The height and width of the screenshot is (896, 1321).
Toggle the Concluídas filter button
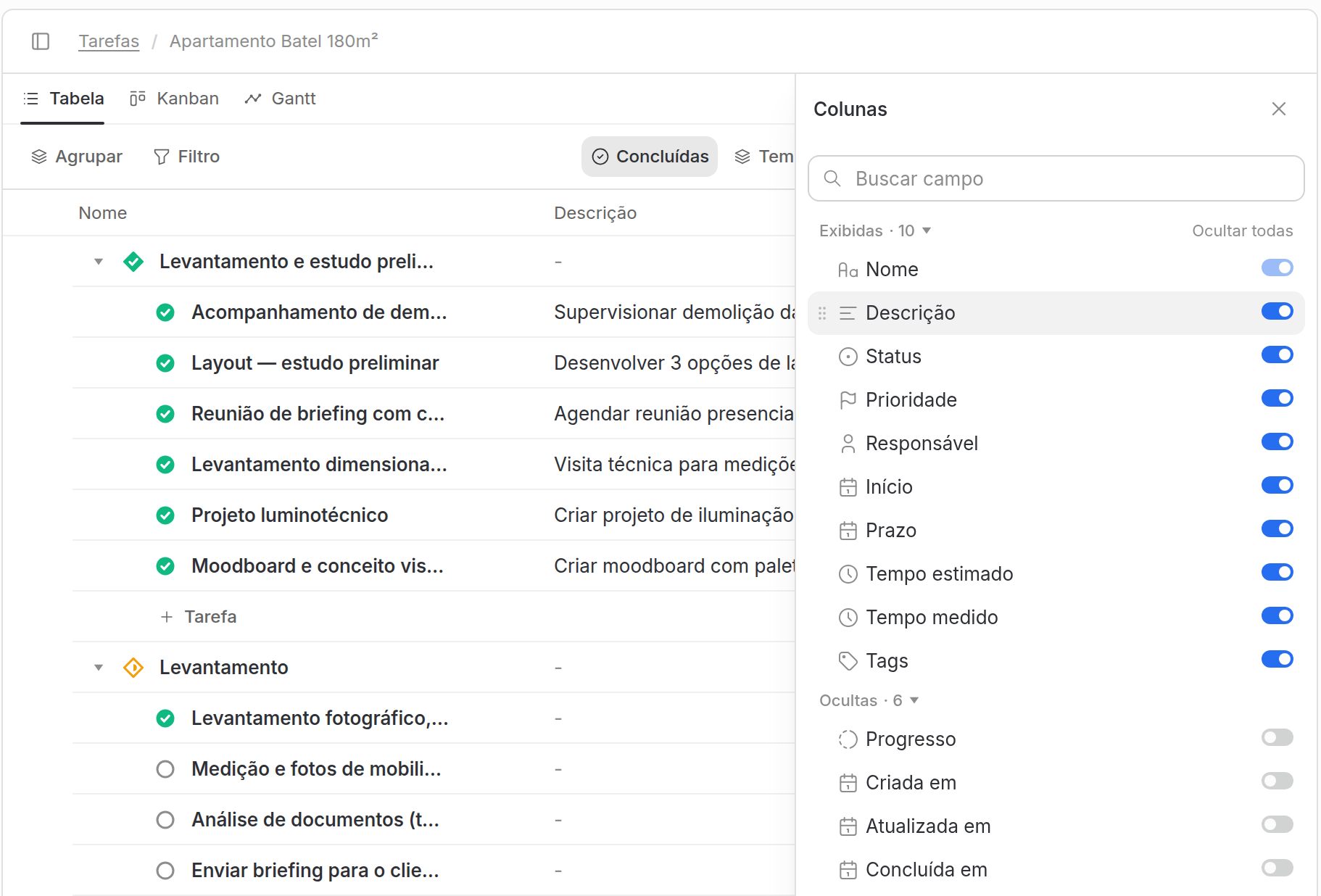[x=650, y=157]
